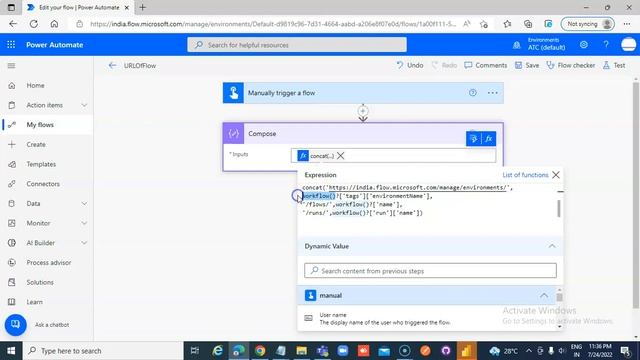Open Connectors in sidebar
Screen dimensions: 640x360
(x=43, y=184)
